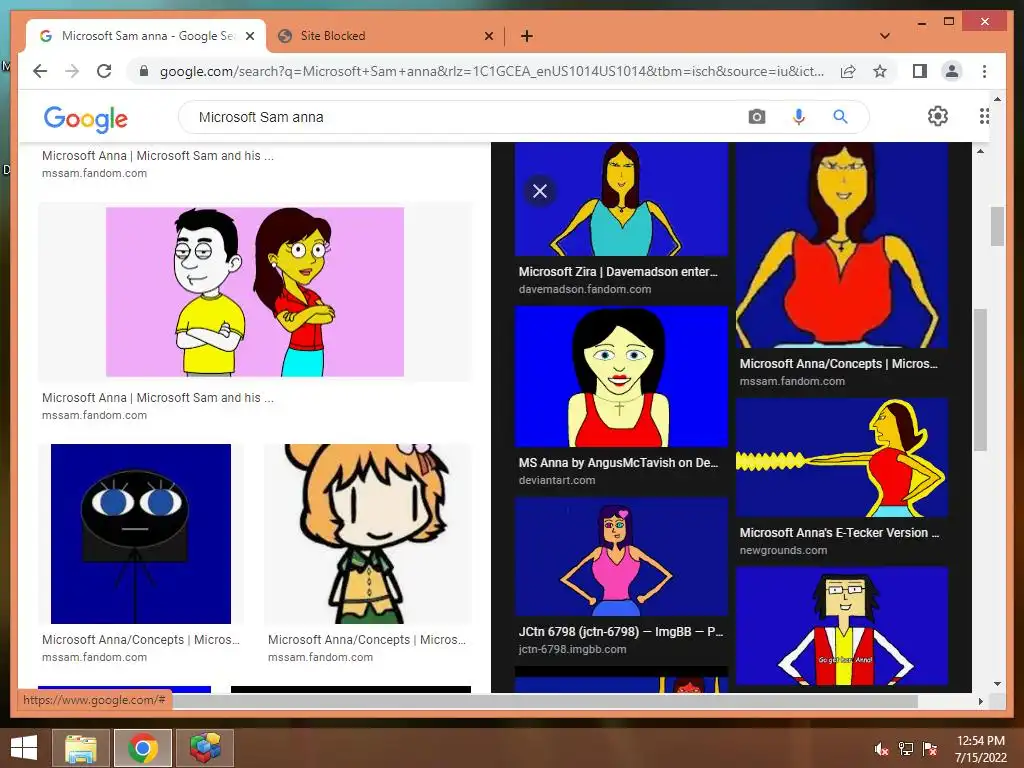Open the man in red vest image
The height and width of the screenshot is (768, 1024).
pos(842,626)
